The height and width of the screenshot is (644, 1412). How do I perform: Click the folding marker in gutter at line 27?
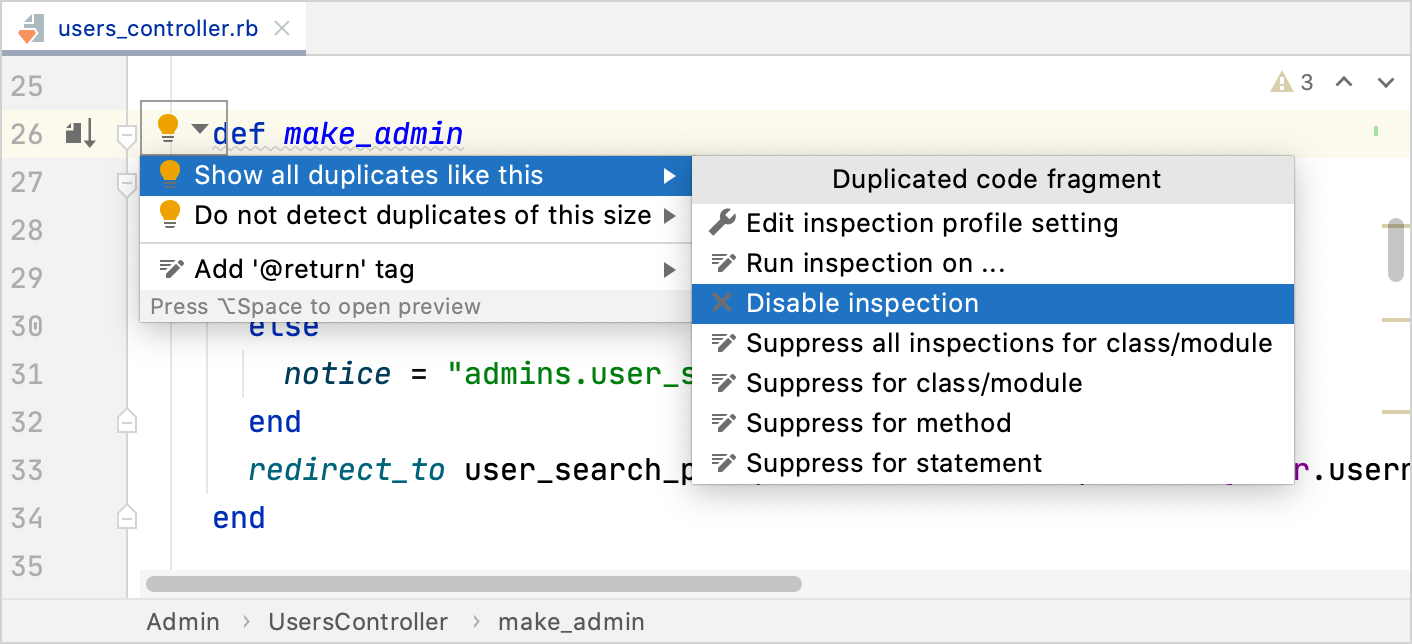(x=126, y=183)
